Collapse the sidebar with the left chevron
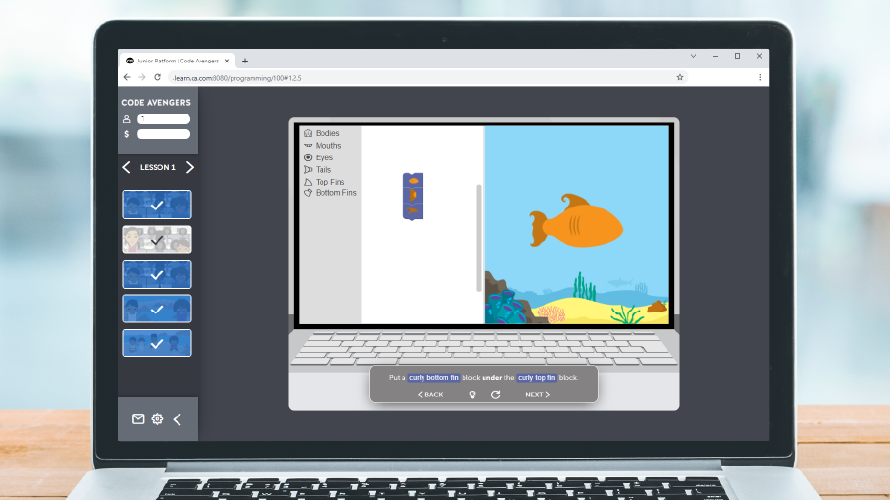This screenshot has height=500, width=890. pos(177,419)
